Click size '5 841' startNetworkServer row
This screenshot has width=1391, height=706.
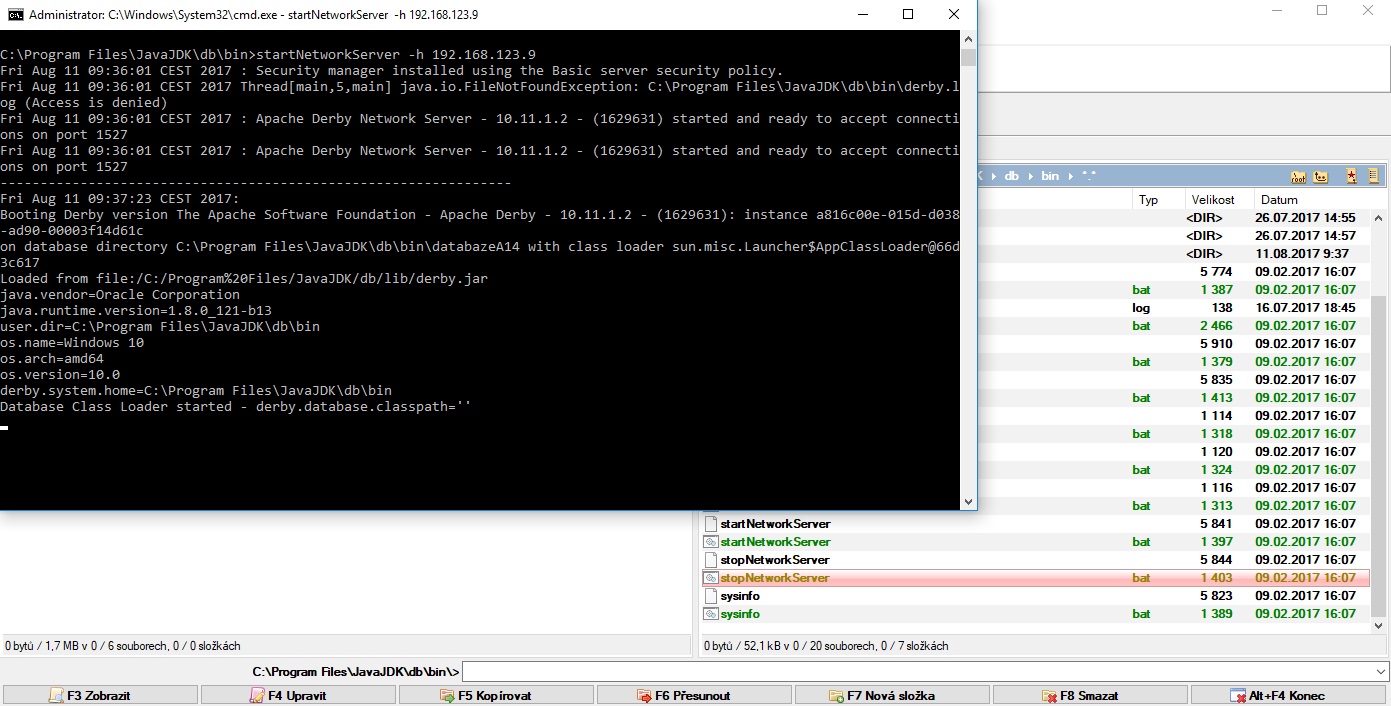pyautogui.click(x=1216, y=524)
